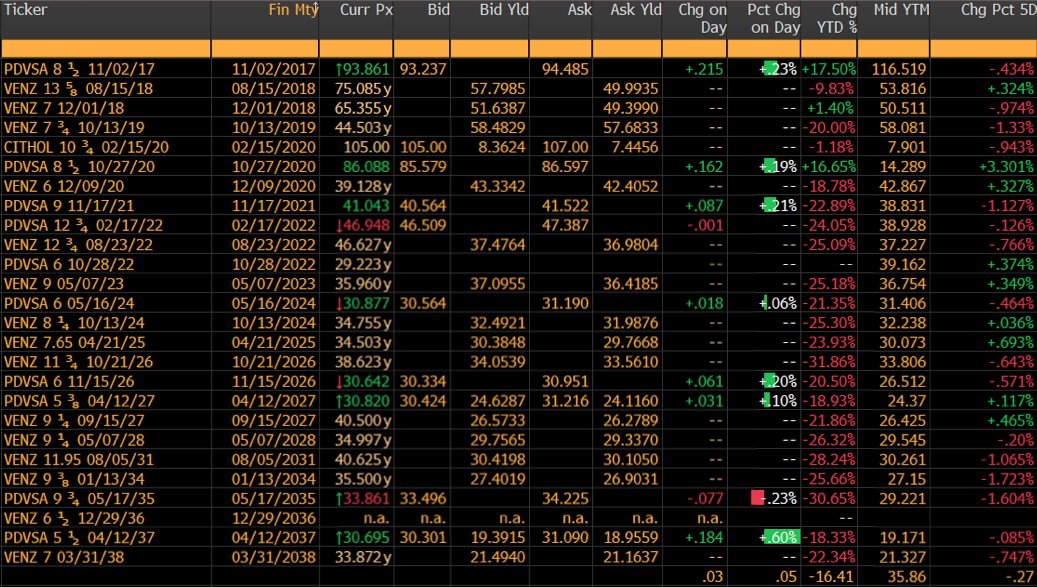Click the Bid Yld column header
The width and height of the screenshot is (1037, 587).
point(504,10)
